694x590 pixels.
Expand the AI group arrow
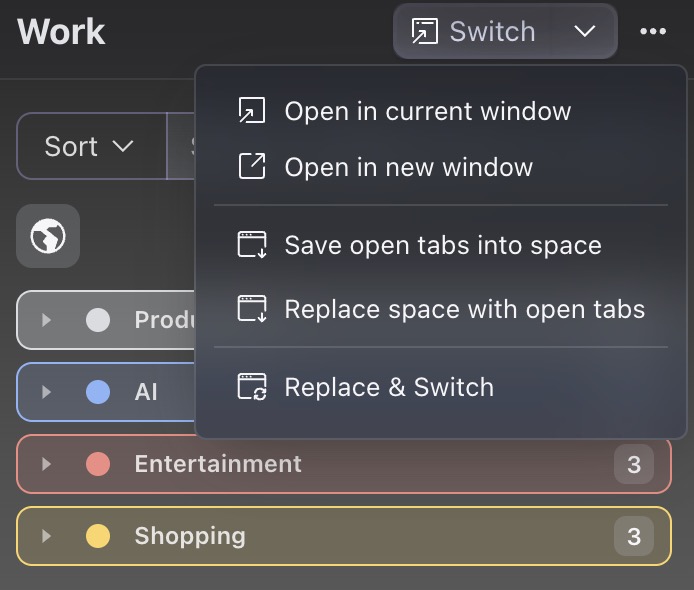click(46, 391)
